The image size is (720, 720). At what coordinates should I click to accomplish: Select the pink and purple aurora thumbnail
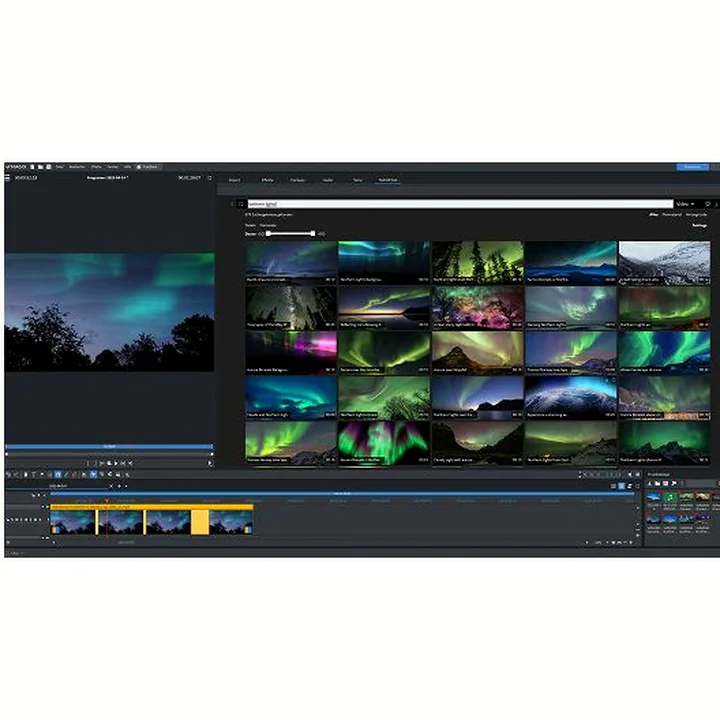coord(291,353)
